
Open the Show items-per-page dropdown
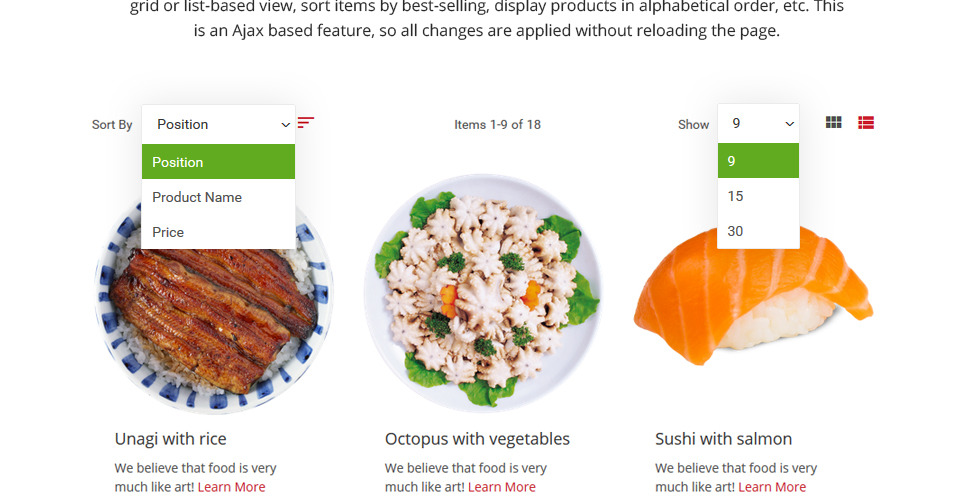(x=758, y=123)
